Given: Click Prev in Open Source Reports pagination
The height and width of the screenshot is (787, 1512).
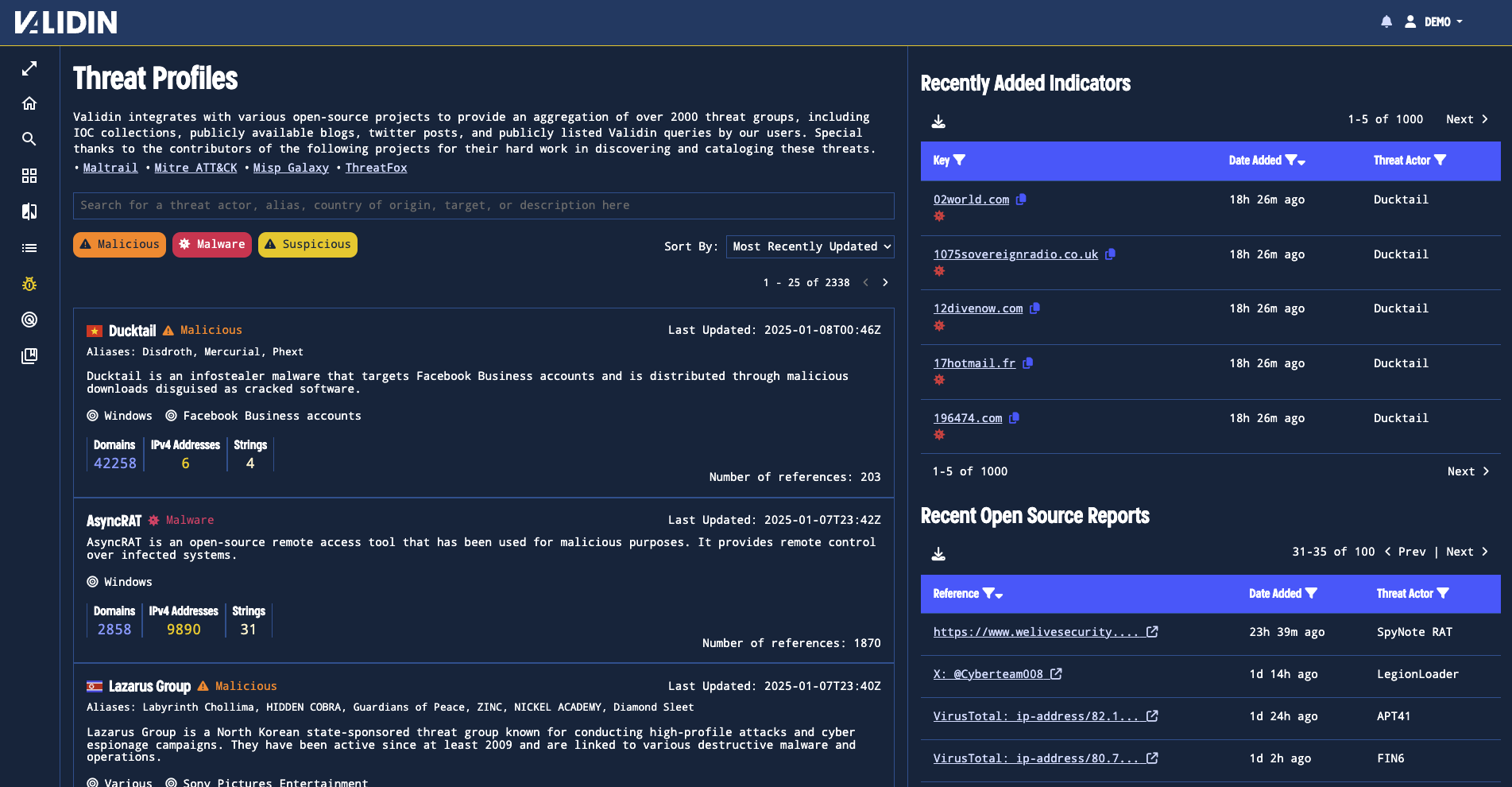Looking at the screenshot, I should [x=1406, y=552].
